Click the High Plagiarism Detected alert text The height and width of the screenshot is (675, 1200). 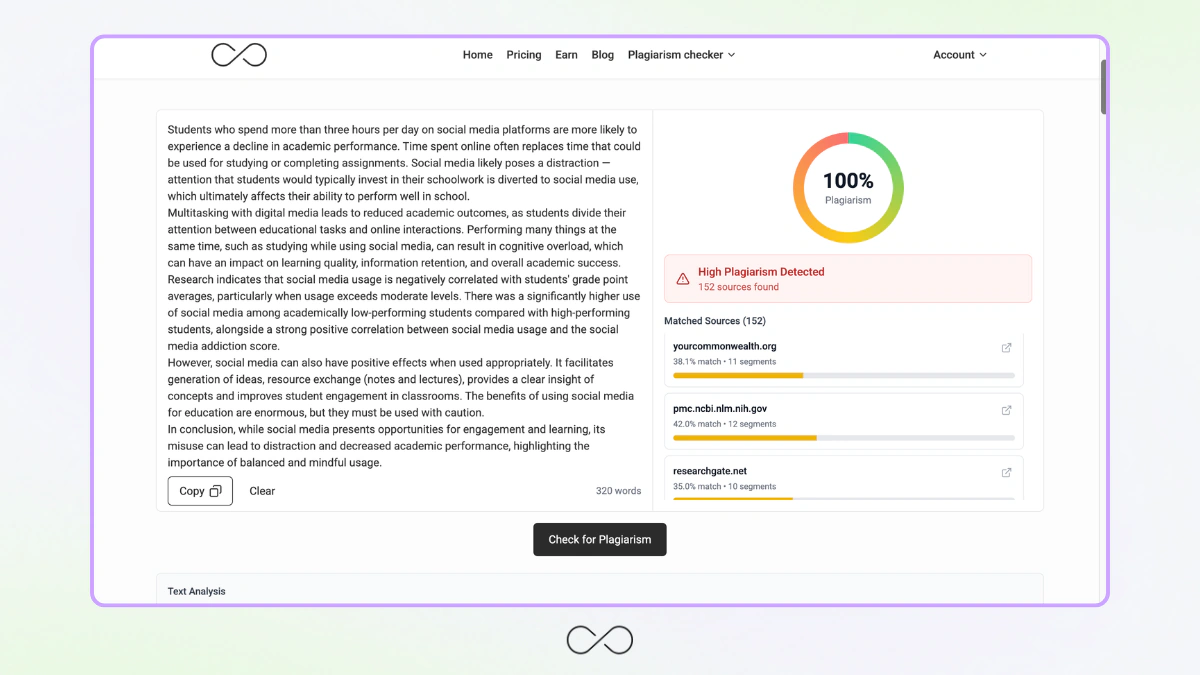point(761,272)
